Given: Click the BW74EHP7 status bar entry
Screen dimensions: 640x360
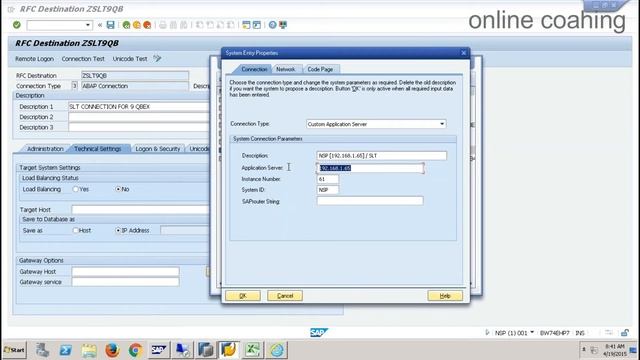Looking at the screenshot, I should (554, 333).
